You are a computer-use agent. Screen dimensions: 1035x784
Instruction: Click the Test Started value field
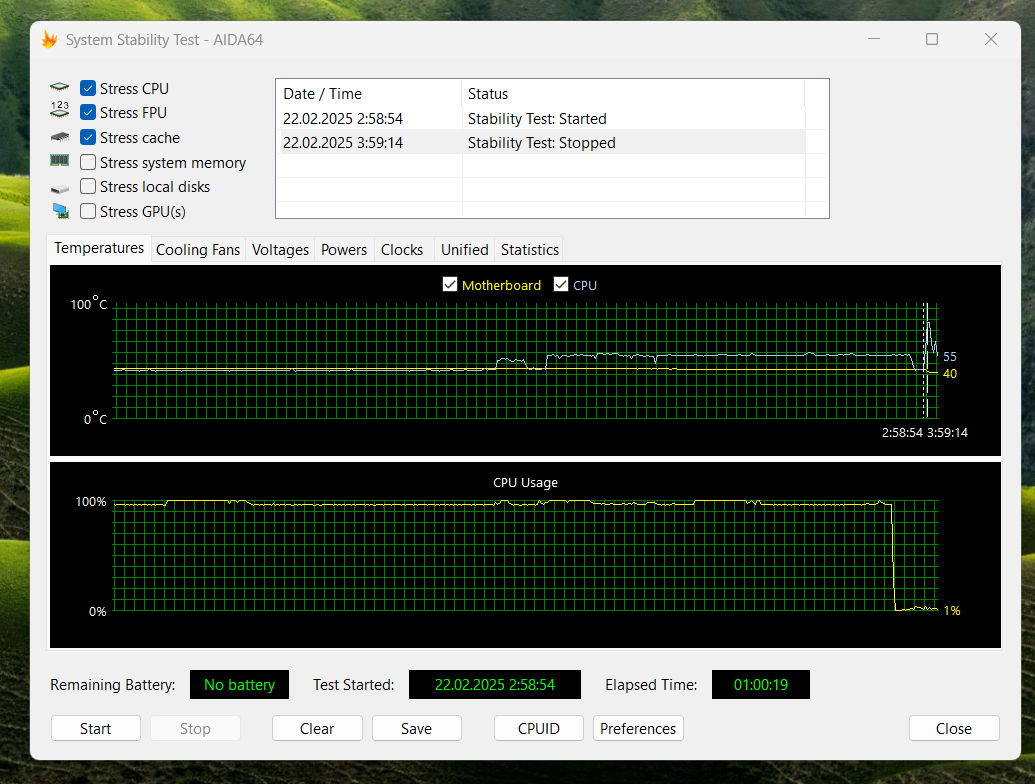495,685
